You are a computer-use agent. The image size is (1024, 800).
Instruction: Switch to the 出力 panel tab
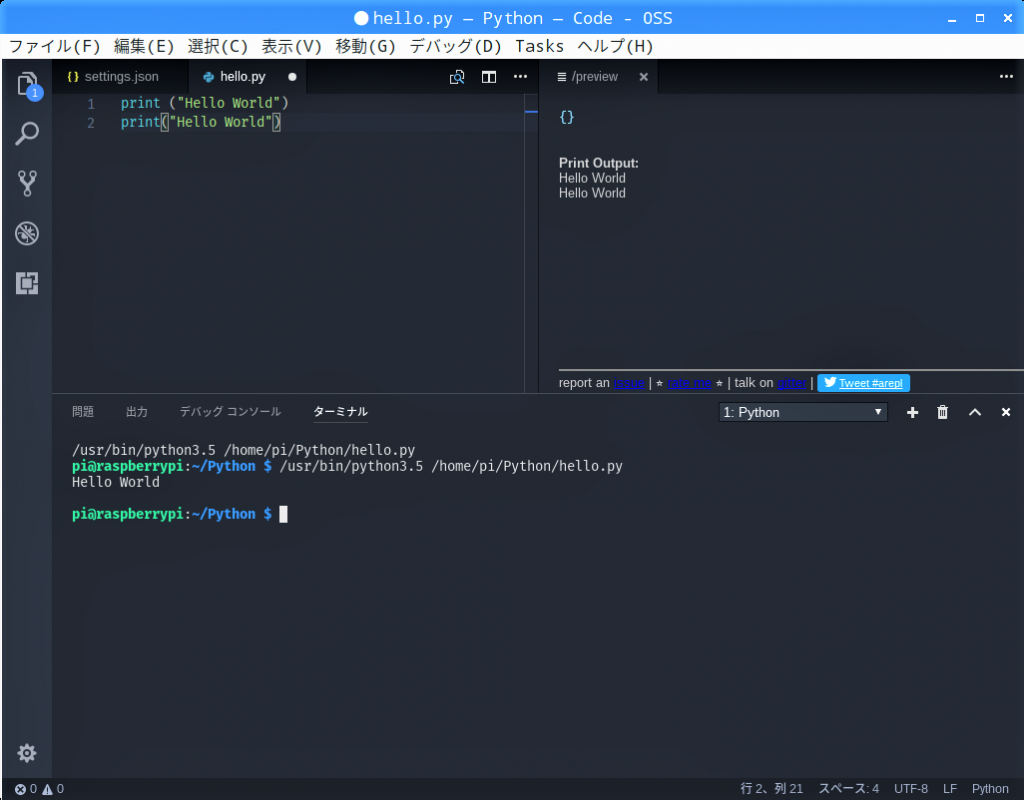(137, 412)
